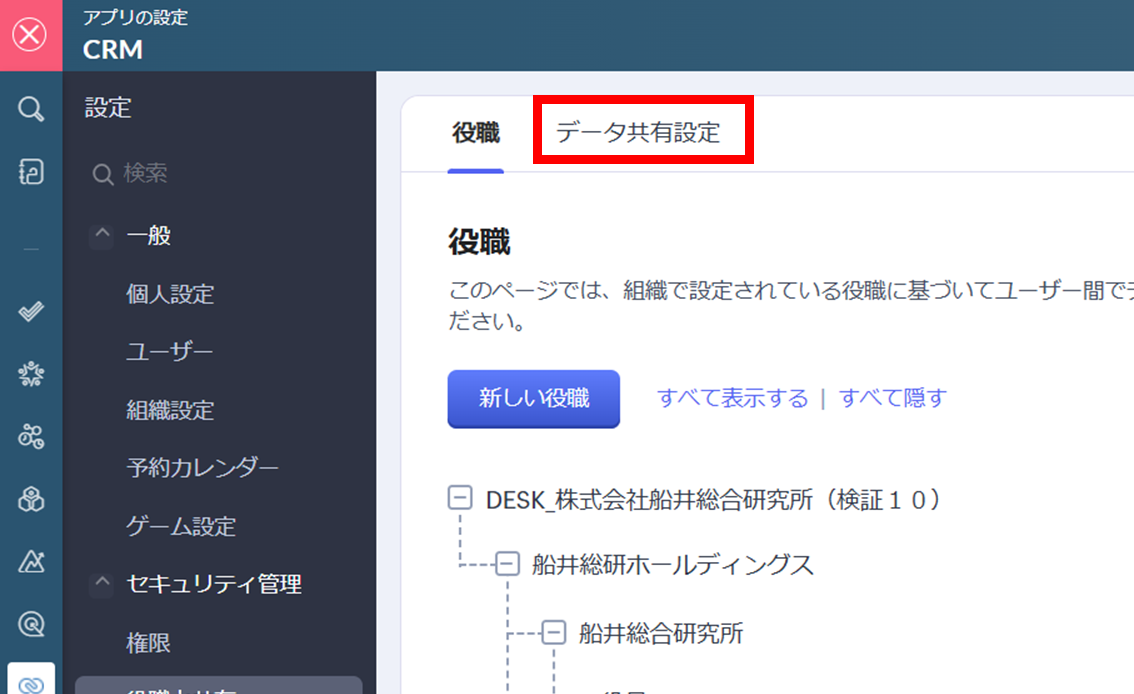Collapse the 船井総研ホールディングス tree node
This screenshot has height=694, width=1134.
tap(507, 565)
